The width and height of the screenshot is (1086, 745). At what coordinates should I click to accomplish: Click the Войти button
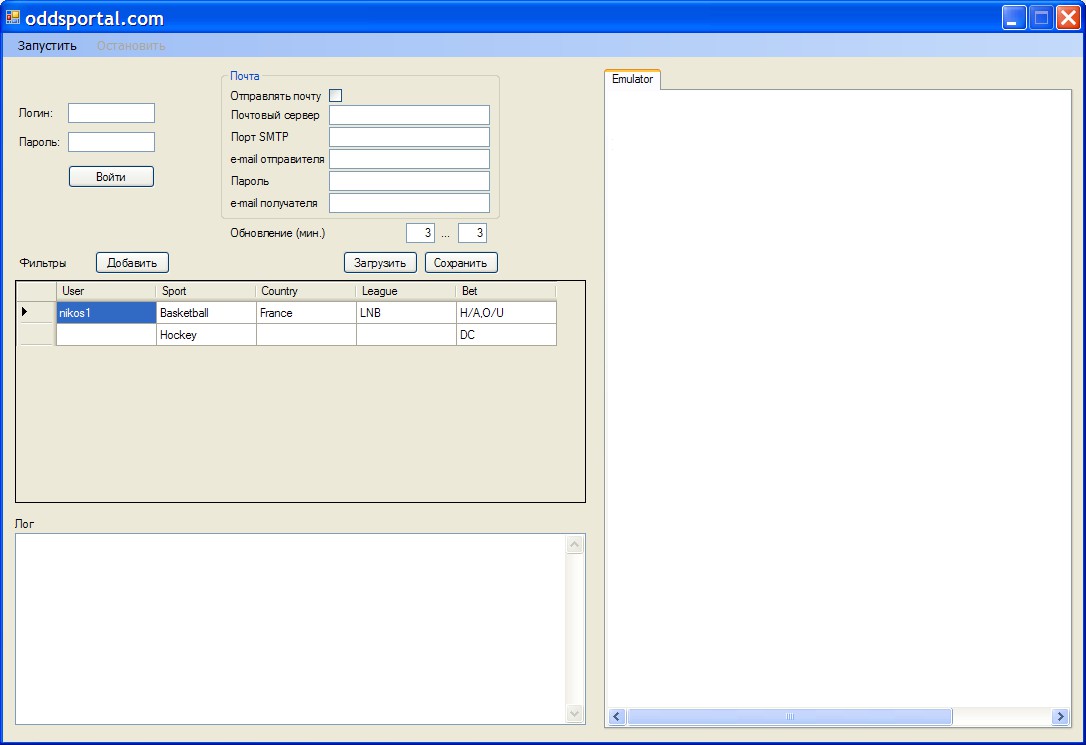112,177
